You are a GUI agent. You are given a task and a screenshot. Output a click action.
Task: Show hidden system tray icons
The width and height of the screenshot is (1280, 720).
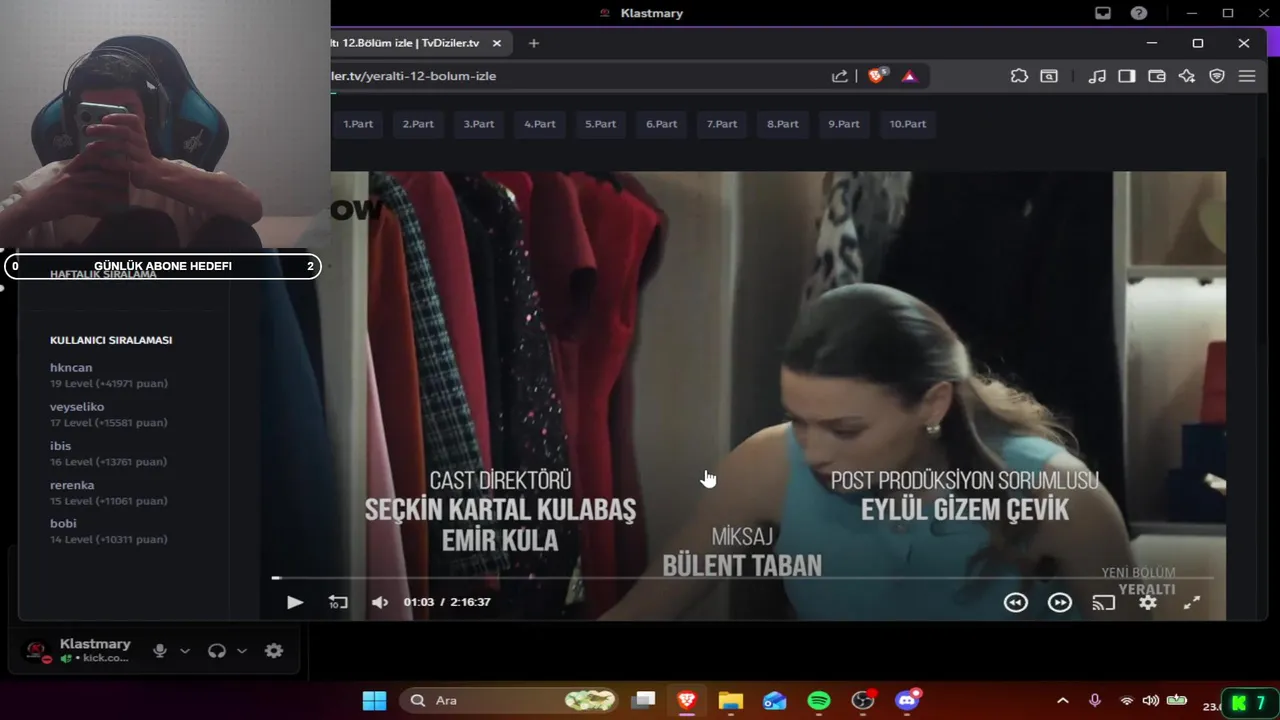tap(1063, 701)
